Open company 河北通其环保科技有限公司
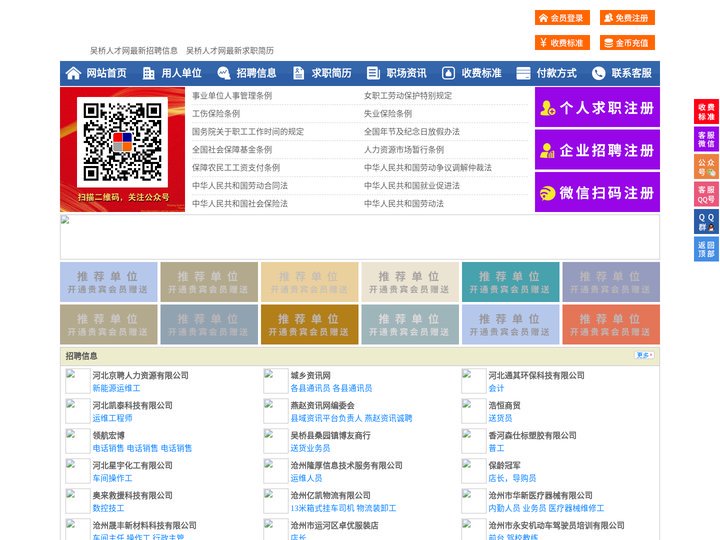The height and width of the screenshot is (540, 720). pyautogui.click(x=536, y=375)
